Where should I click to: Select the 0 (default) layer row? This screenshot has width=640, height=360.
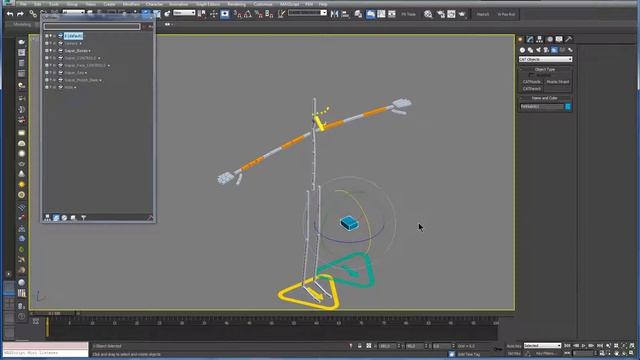point(73,36)
